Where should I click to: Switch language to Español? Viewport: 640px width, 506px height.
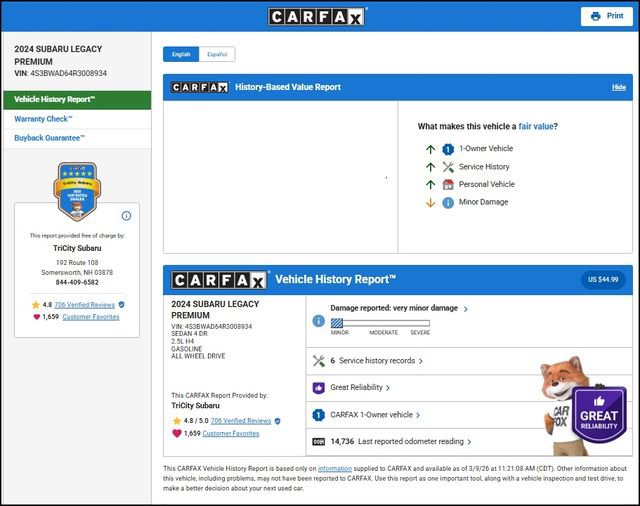pyautogui.click(x=217, y=54)
